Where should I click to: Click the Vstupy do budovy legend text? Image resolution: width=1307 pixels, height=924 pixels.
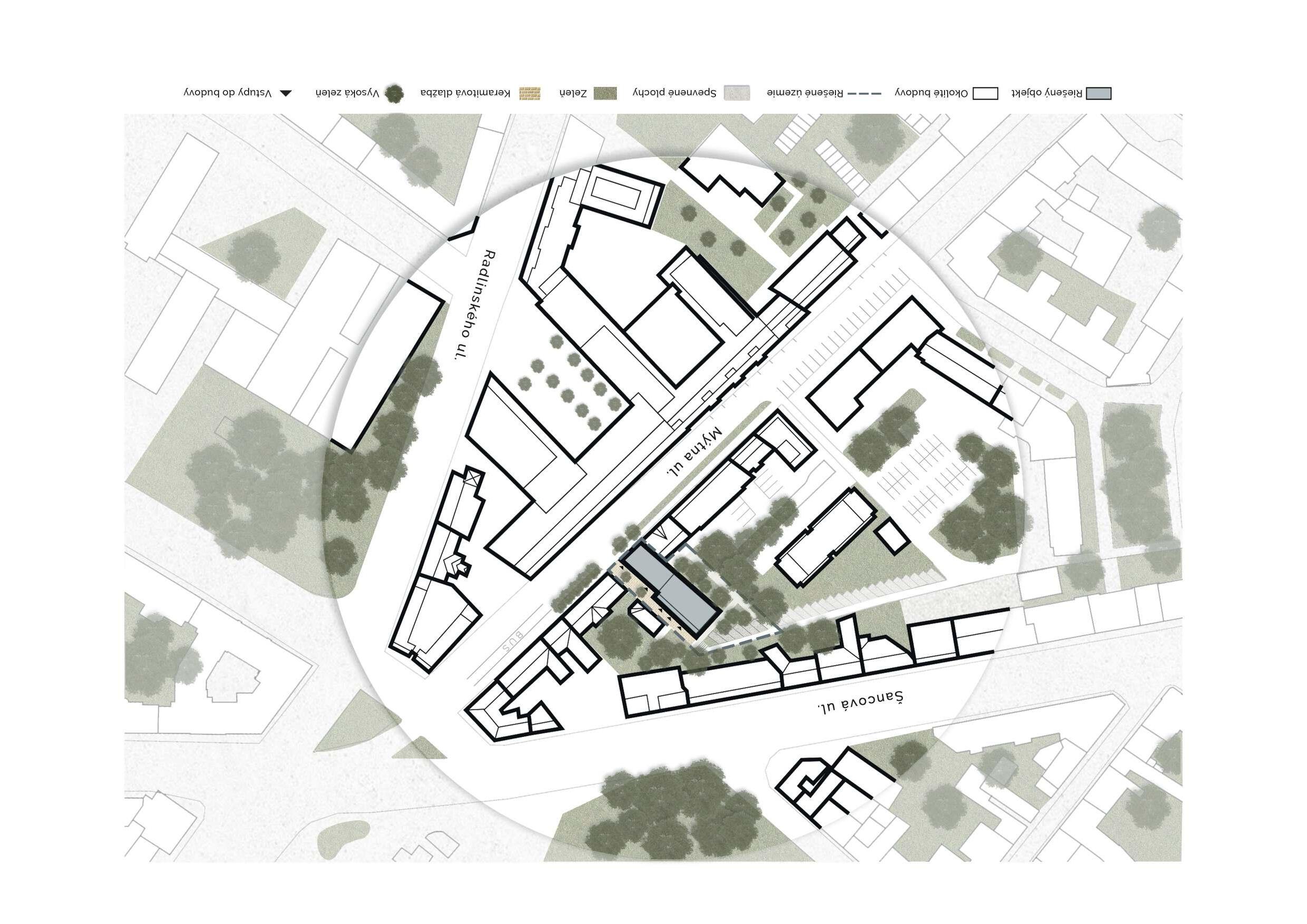227,92
